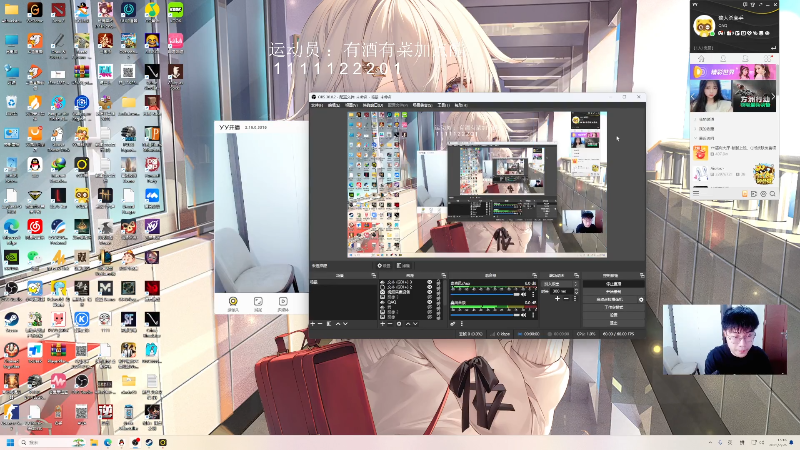Open transition options dots beside minus icon
This screenshot has height=450, width=800.
click(575, 299)
